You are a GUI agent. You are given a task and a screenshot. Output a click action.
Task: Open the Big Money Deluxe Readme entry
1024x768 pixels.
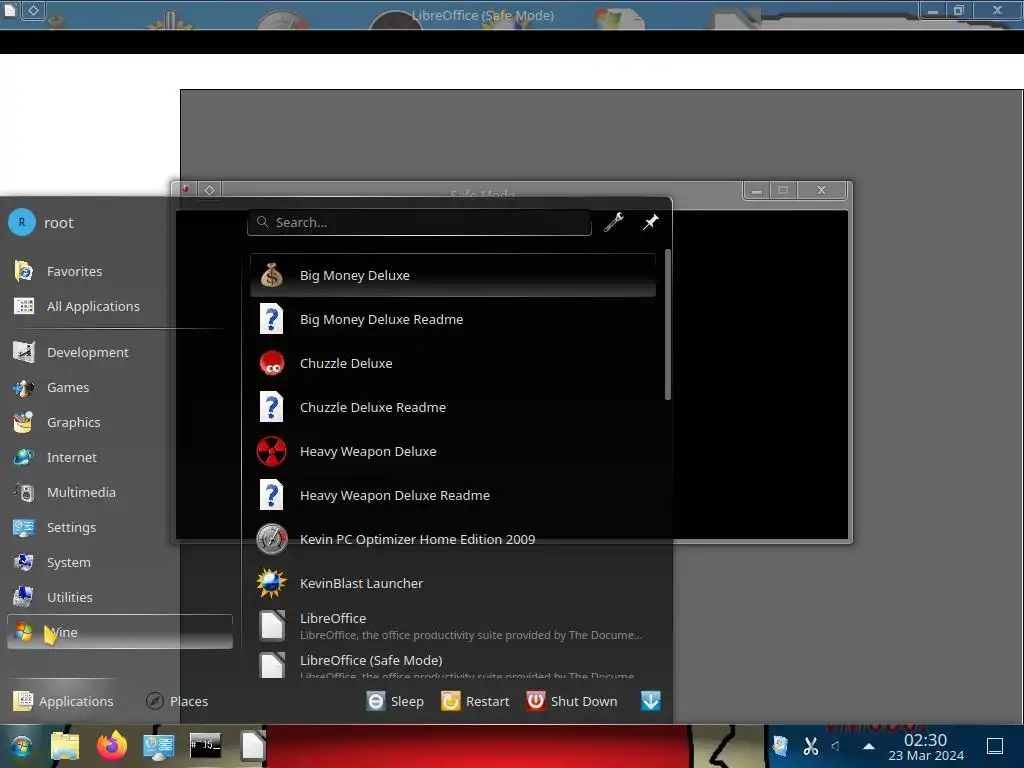click(453, 319)
